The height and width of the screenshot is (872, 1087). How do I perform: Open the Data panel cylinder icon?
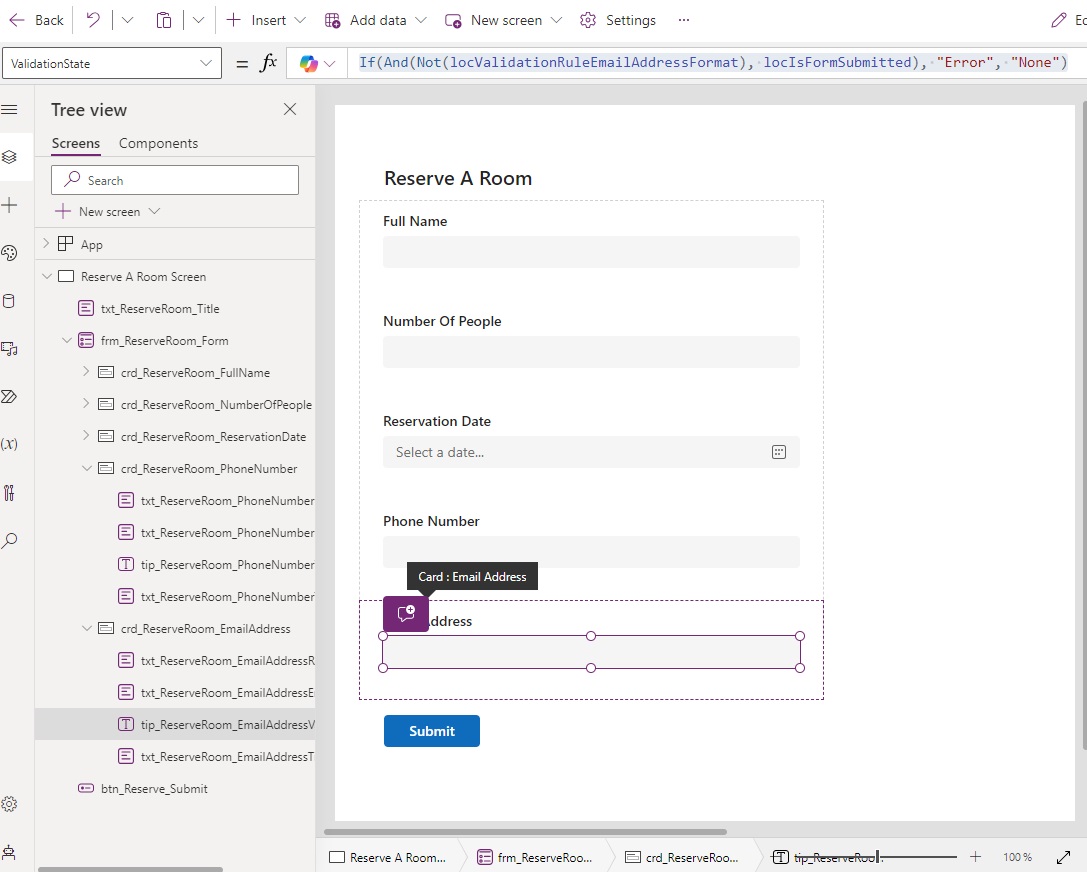10,301
